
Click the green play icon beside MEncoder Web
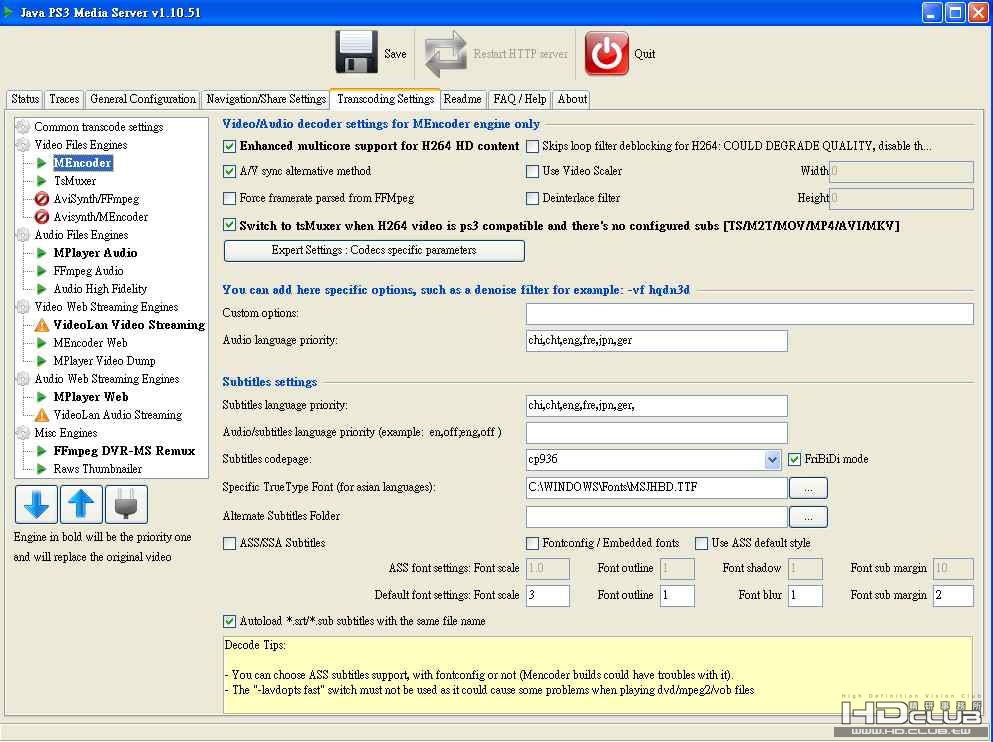(42, 343)
